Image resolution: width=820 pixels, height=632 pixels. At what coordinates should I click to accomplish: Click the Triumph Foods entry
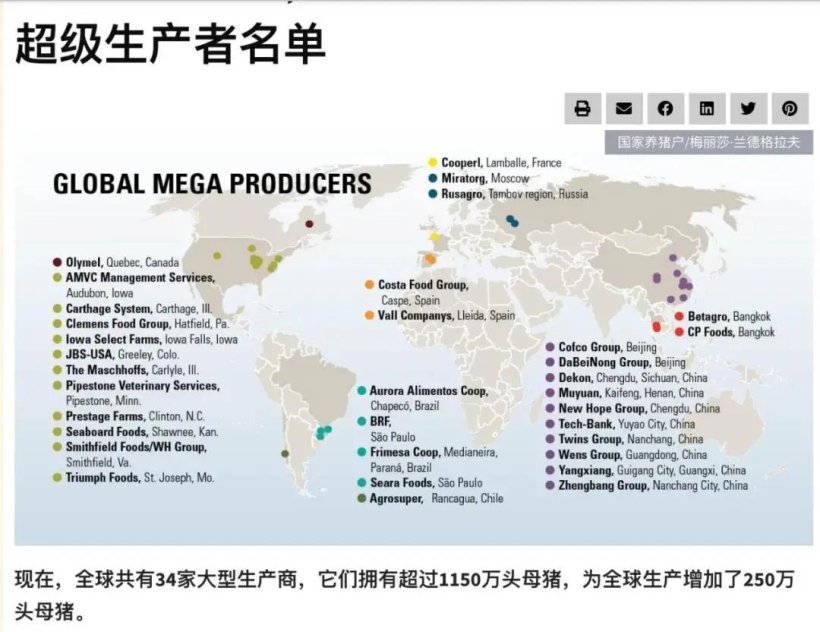coord(134,478)
